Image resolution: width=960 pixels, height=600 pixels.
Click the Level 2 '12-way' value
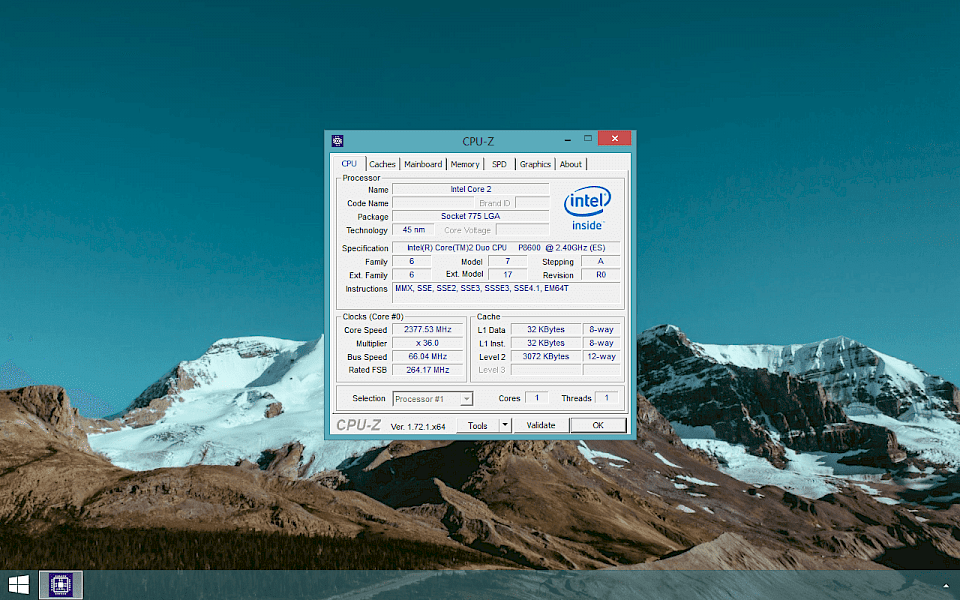pos(601,356)
